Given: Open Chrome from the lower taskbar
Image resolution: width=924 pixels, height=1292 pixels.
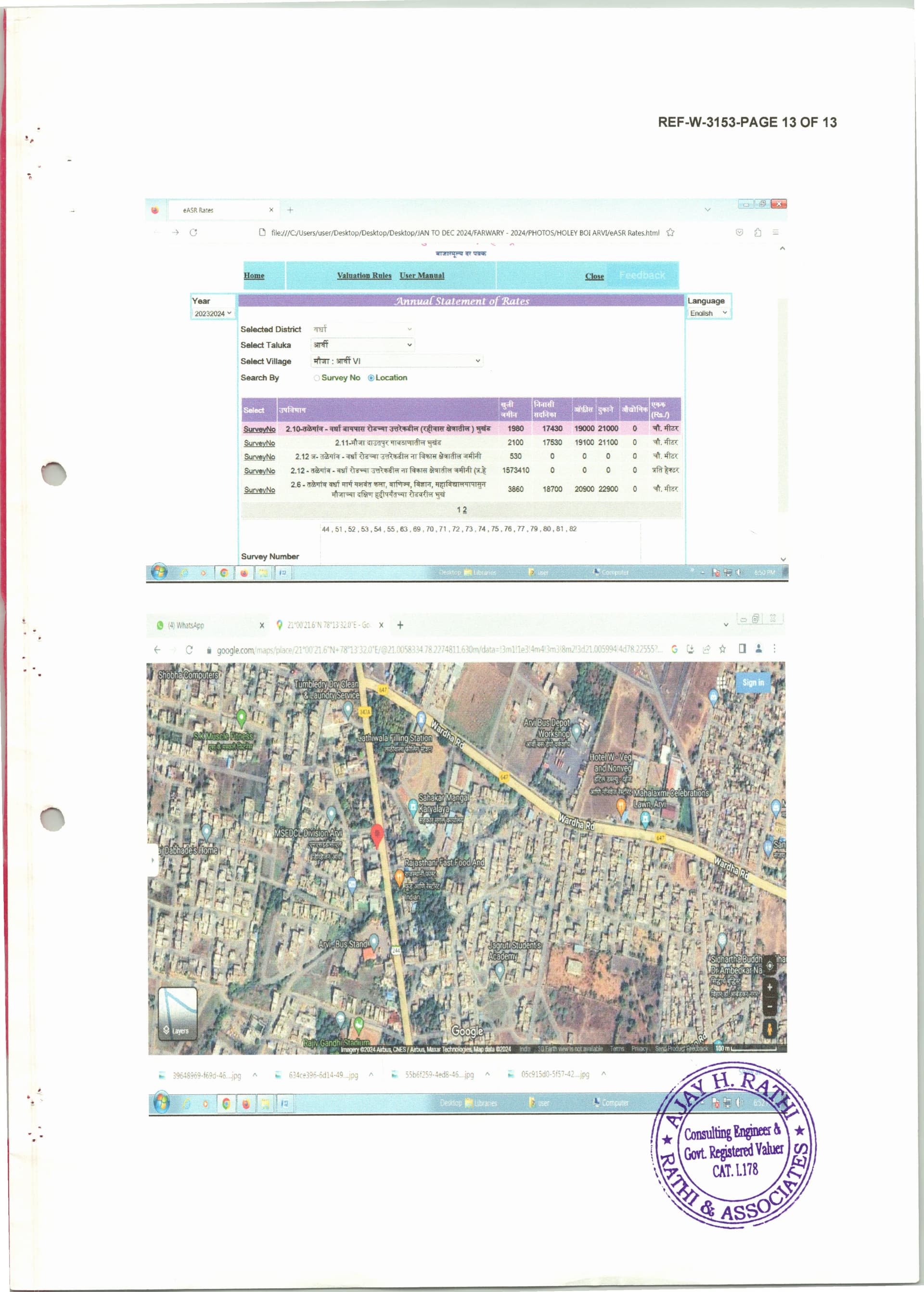Looking at the screenshot, I should tap(227, 1104).
